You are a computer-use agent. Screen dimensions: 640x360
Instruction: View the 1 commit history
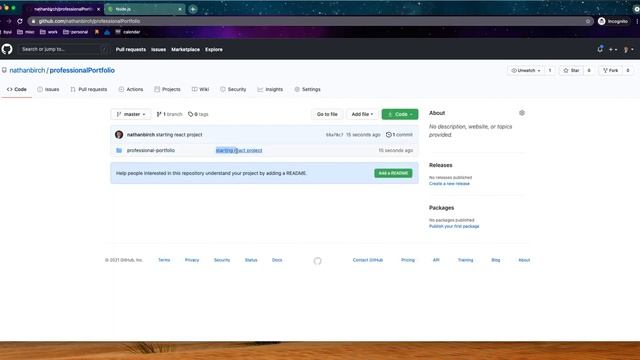(399, 135)
